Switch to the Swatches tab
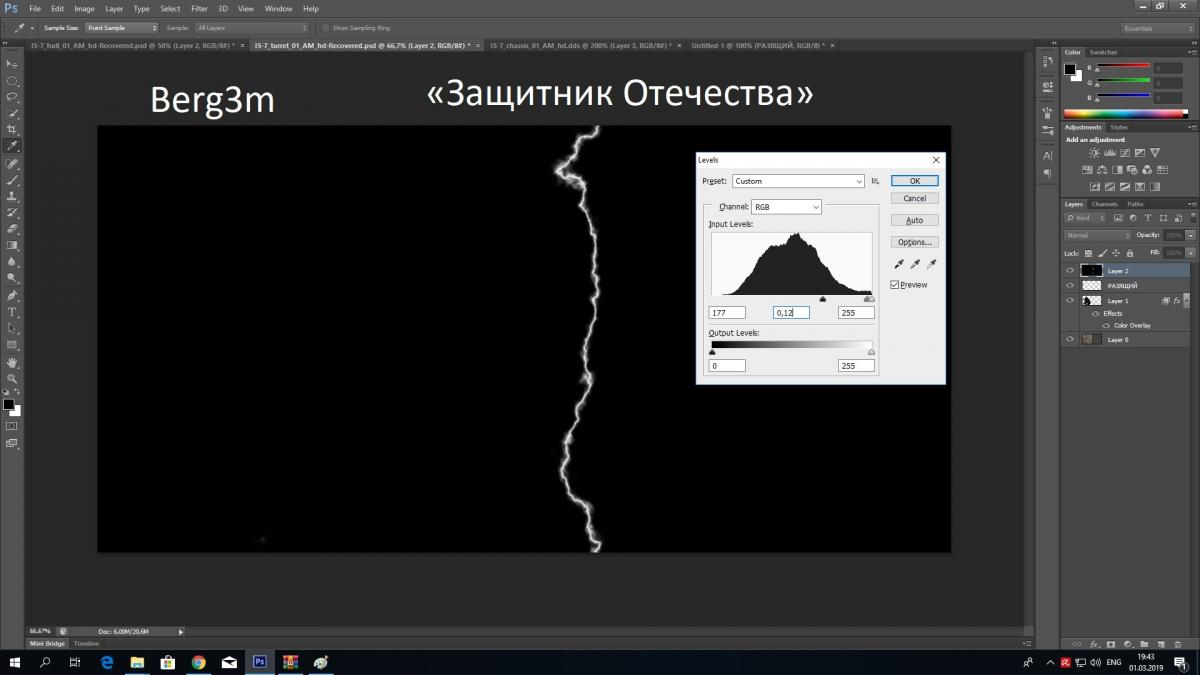1200x675 pixels. click(x=1103, y=52)
